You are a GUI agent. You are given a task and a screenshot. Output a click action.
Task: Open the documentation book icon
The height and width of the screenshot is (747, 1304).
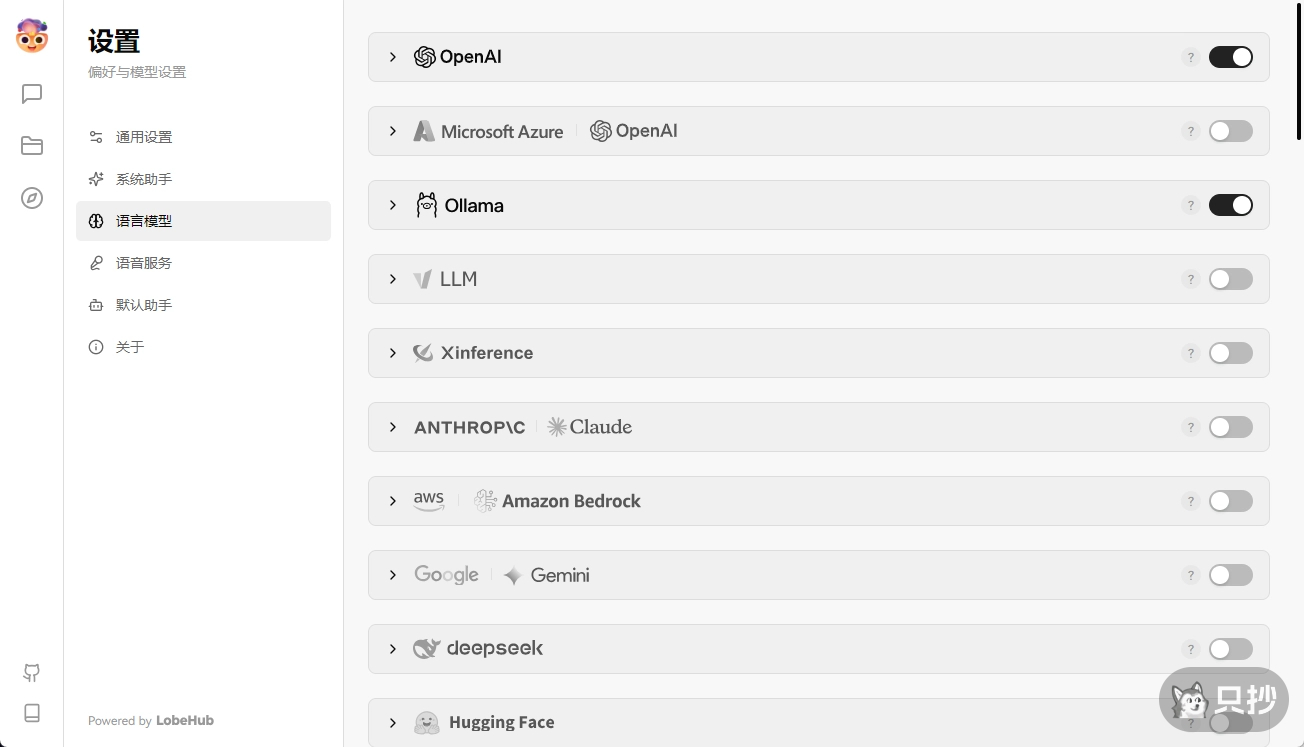(32, 713)
